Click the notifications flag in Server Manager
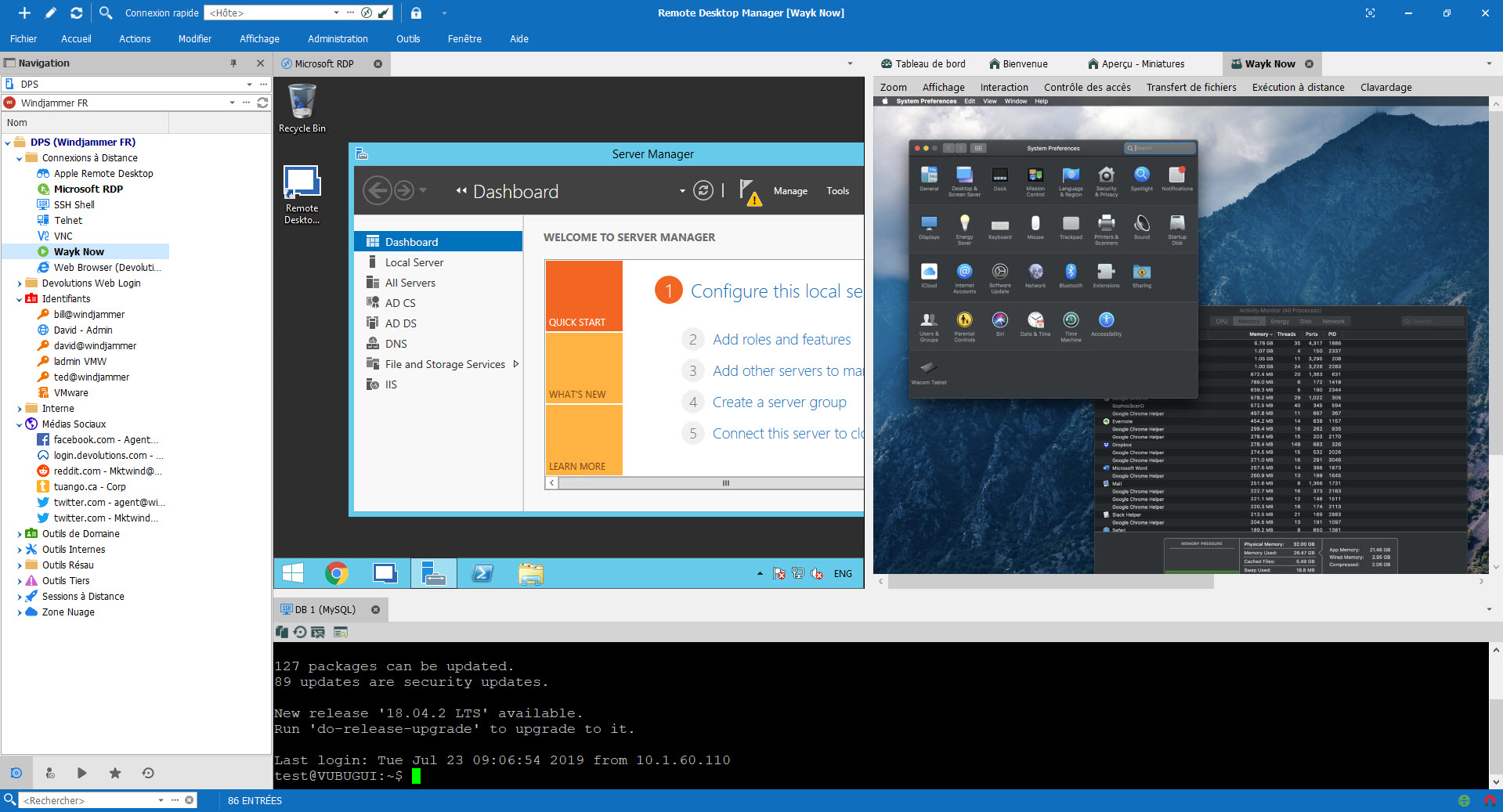This screenshot has height=812, width=1503. (x=750, y=191)
